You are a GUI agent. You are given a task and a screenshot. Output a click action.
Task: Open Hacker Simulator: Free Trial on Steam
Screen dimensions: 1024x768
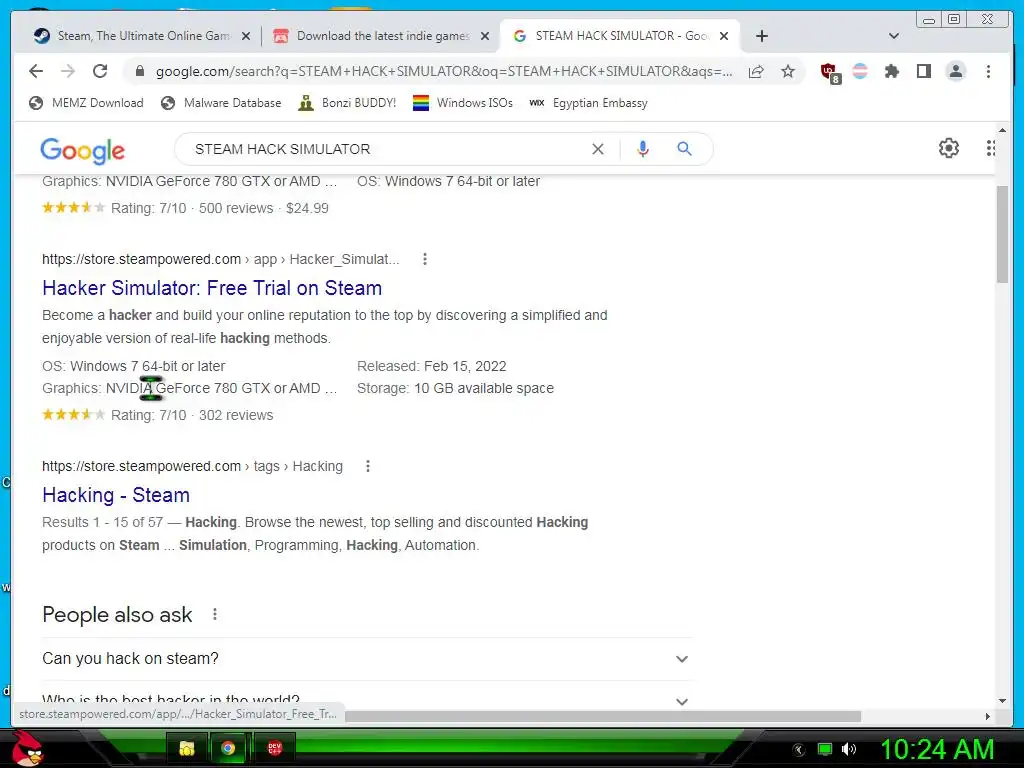[212, 288]
